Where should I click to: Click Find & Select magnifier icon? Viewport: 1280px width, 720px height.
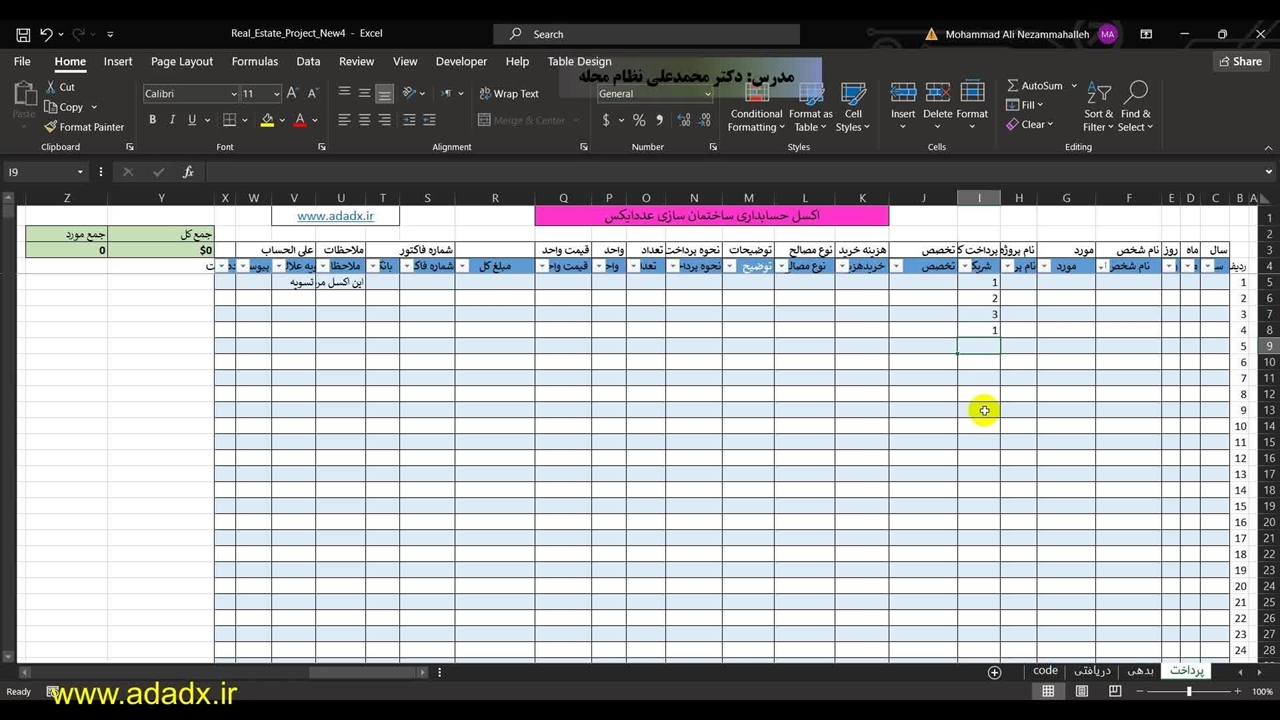click(1135, 94)
